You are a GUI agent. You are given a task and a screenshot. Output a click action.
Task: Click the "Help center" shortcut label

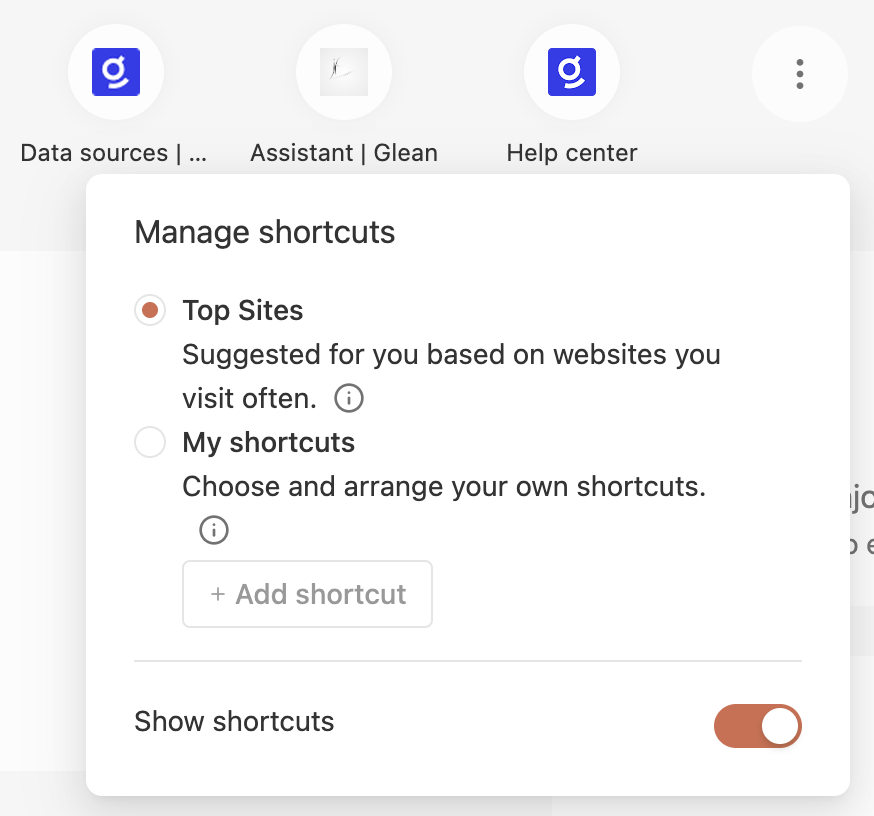(572, 153)
